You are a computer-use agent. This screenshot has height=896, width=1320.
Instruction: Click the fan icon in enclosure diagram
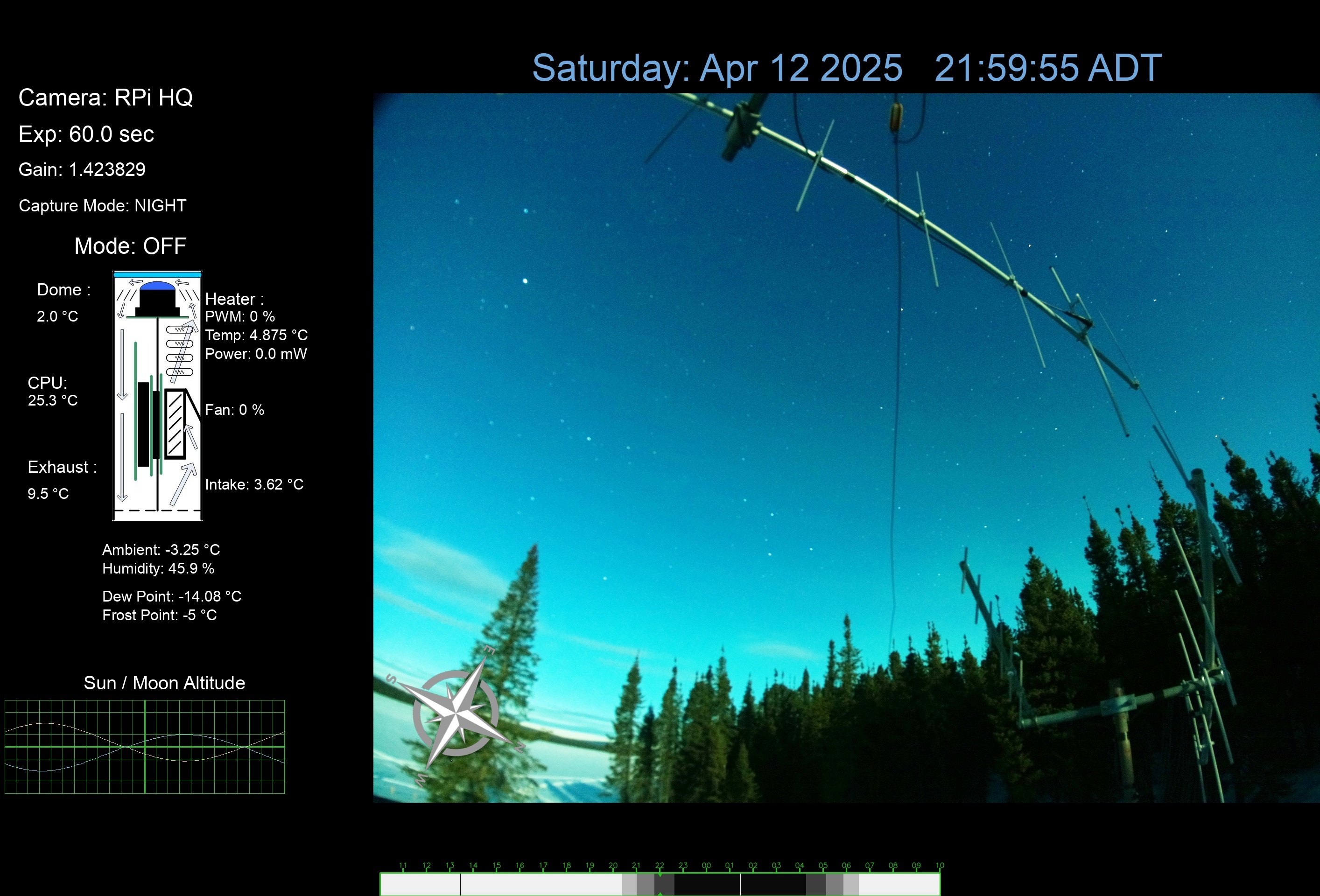point(176,424)
